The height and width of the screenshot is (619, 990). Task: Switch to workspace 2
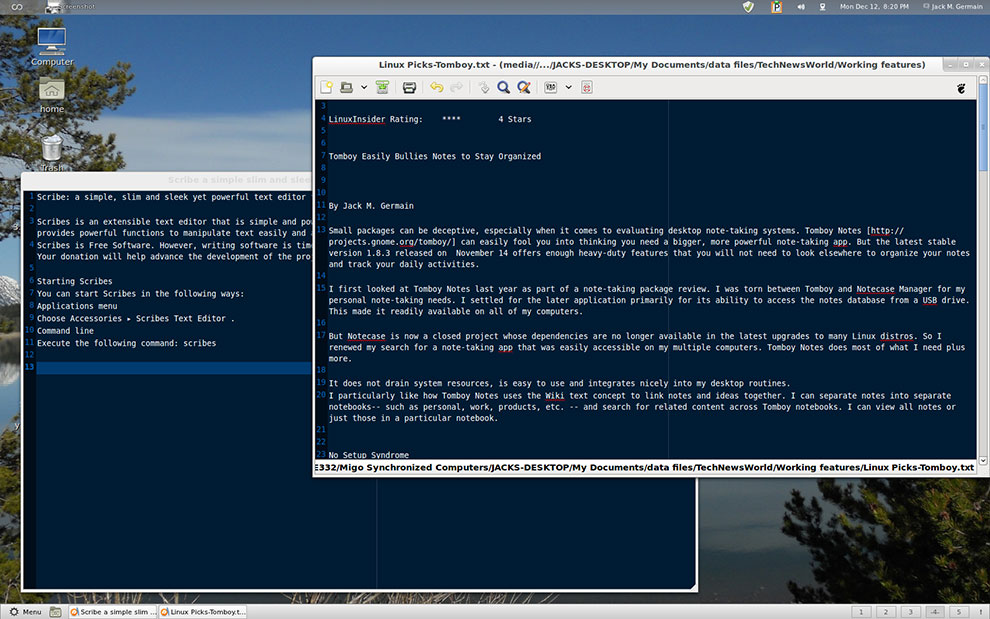[886, 611]
